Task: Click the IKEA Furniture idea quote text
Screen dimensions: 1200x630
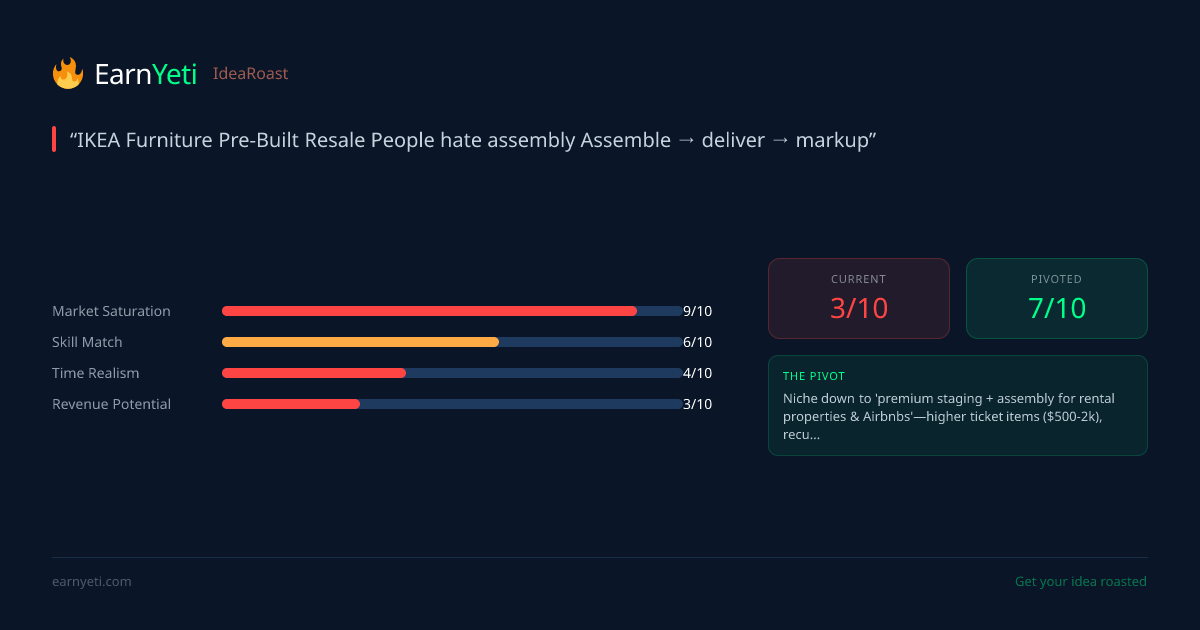Action: pyautogui.click(x=473, y=140)
